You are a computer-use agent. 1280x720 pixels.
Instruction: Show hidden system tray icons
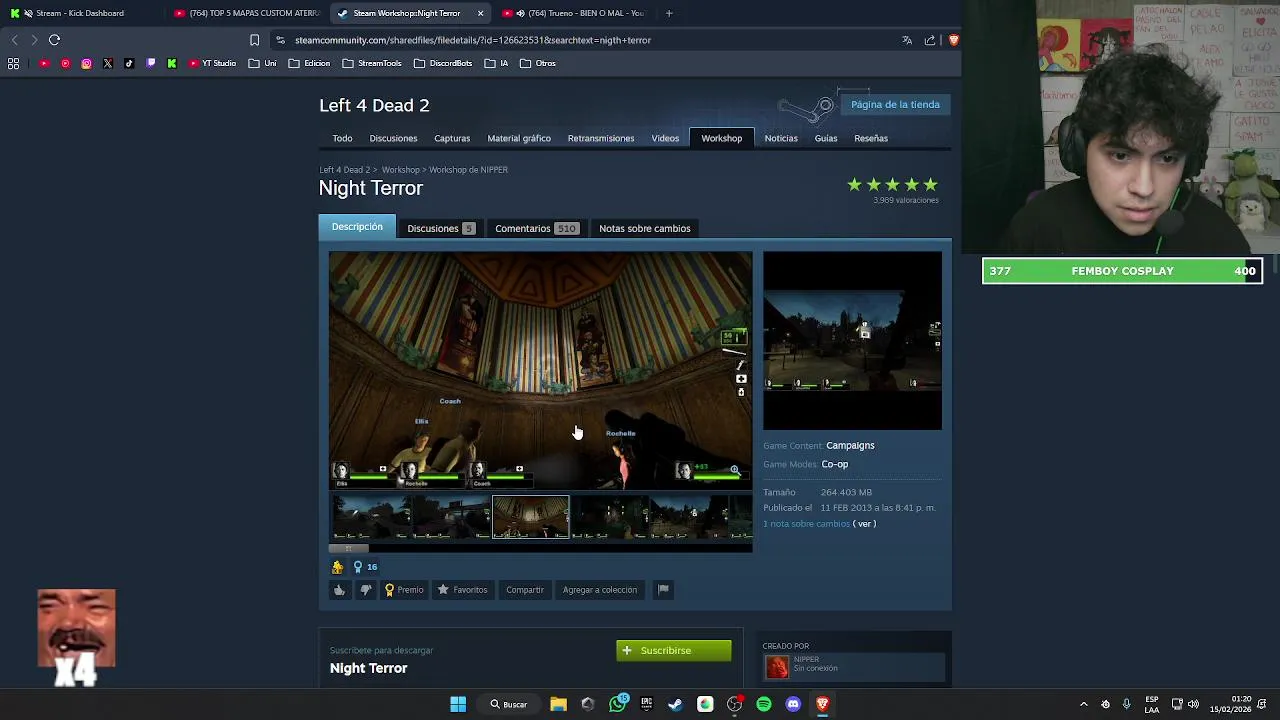point(1083,704)
